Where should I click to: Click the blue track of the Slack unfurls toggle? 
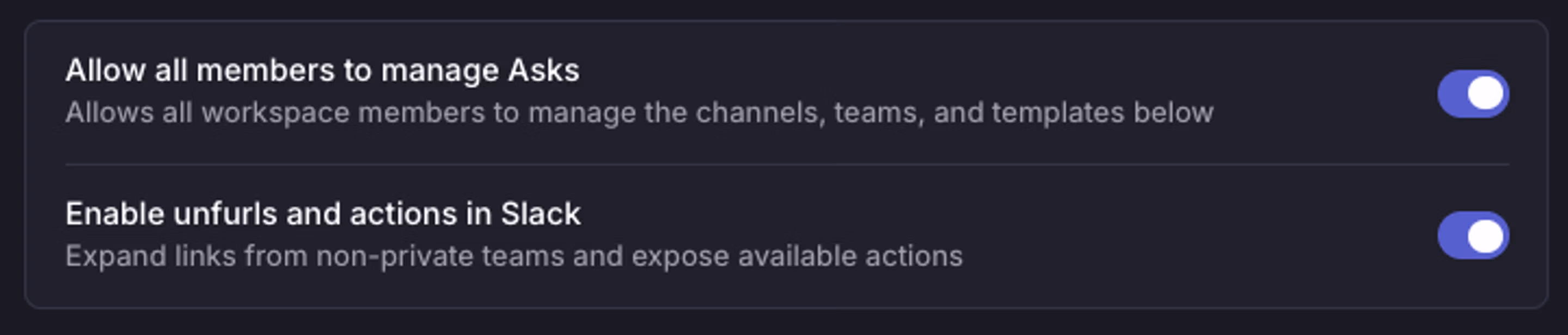(x=1451, y=235)
